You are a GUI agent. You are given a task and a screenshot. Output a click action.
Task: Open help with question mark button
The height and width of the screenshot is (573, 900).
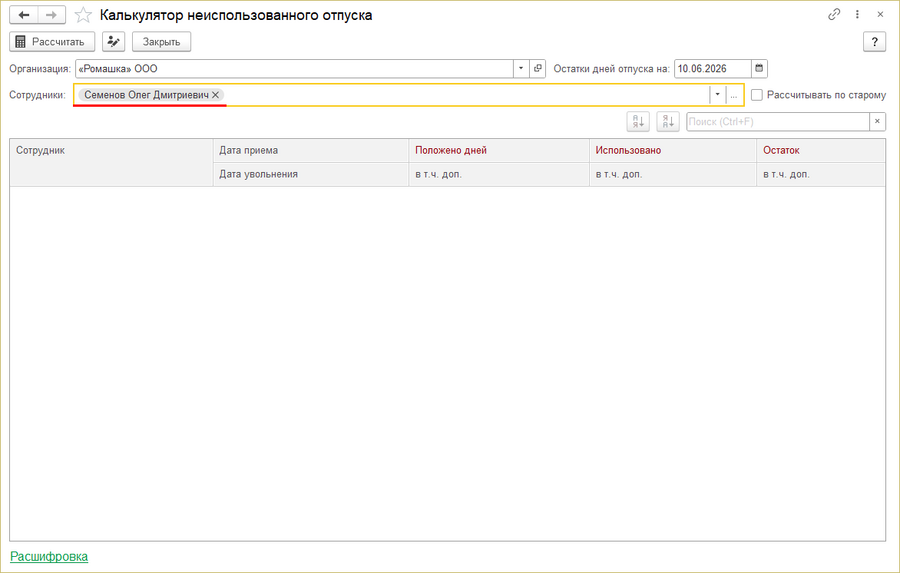point(874,42)
